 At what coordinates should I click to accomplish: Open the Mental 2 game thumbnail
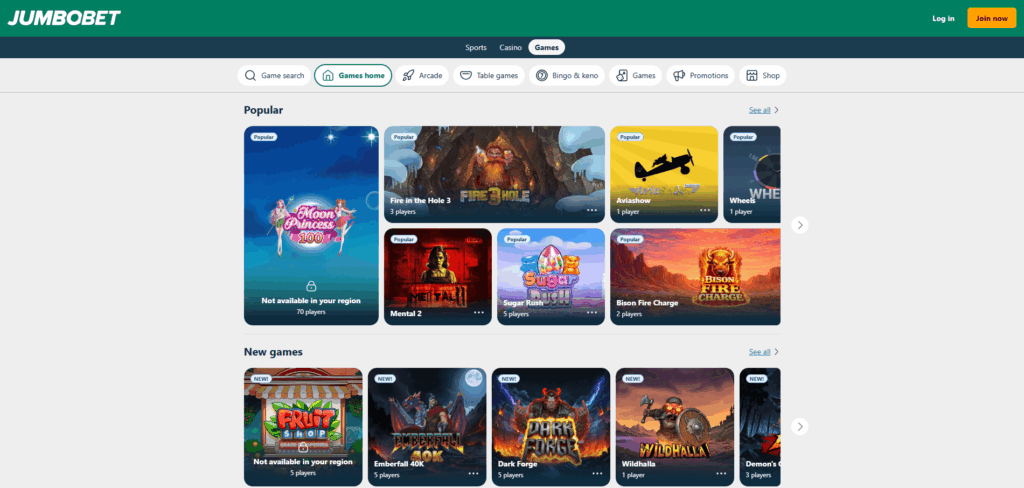pyautogui.click(x=438, y=276)
